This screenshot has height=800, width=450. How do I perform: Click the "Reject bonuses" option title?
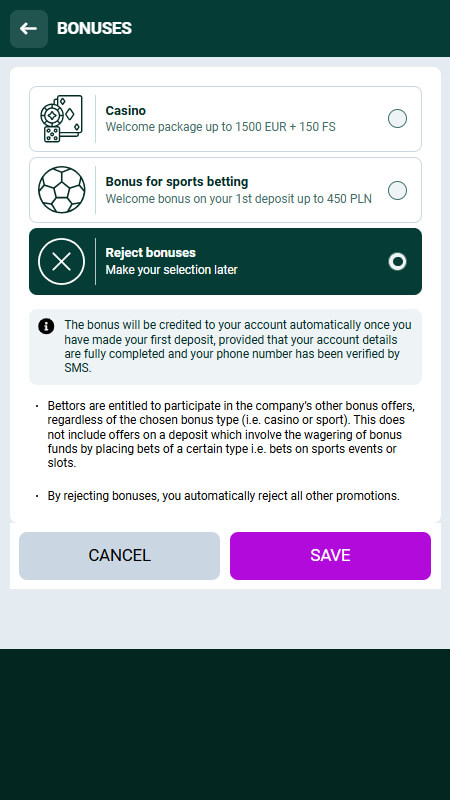click(x=151, y=253)
